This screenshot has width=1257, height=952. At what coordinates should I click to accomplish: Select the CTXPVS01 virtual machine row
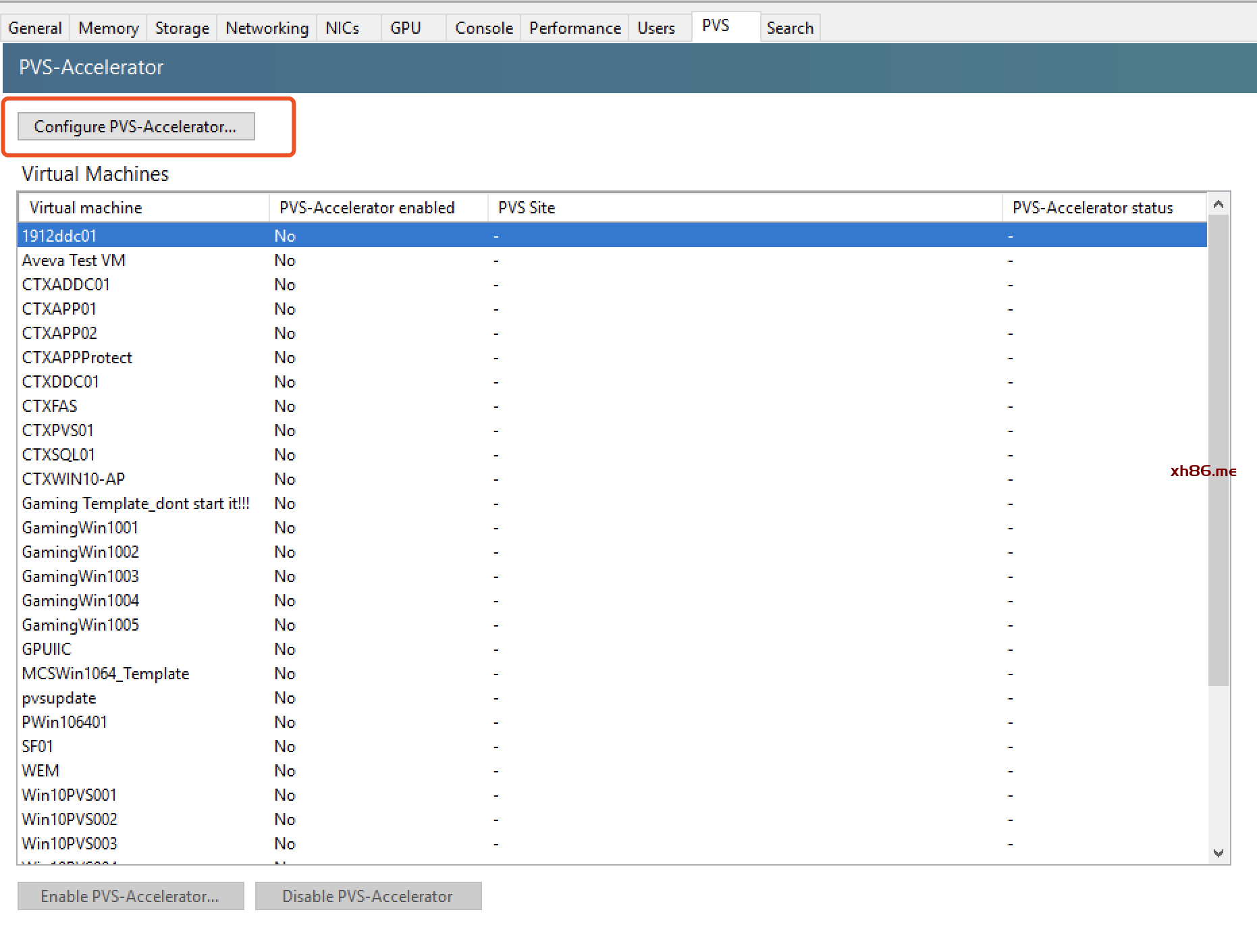(x=58, y=431)
